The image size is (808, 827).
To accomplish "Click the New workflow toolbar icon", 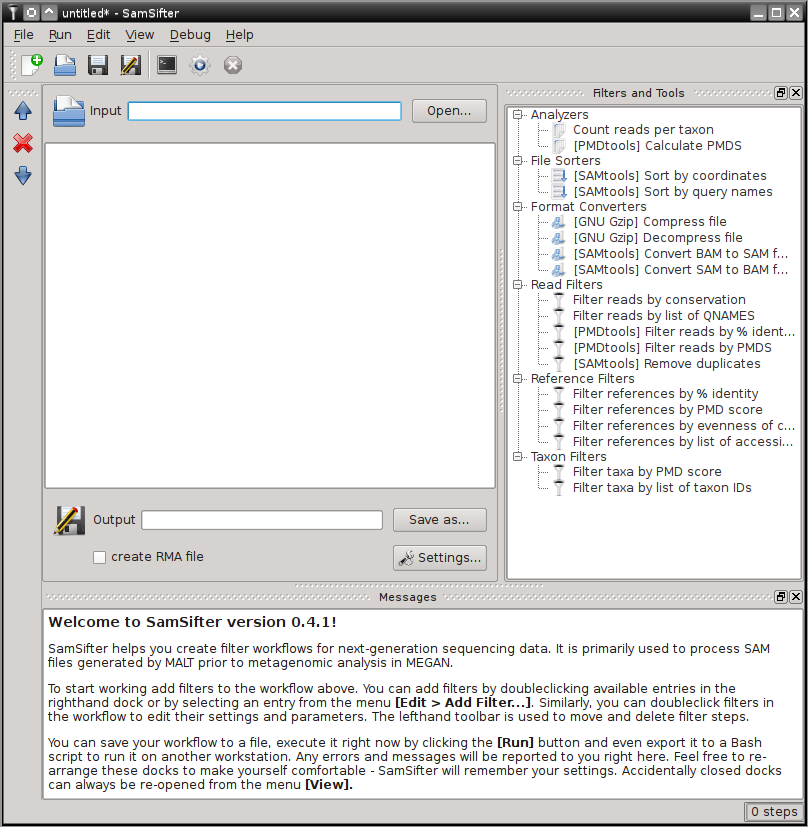I will pyautogui.click(x=32, y=65).
